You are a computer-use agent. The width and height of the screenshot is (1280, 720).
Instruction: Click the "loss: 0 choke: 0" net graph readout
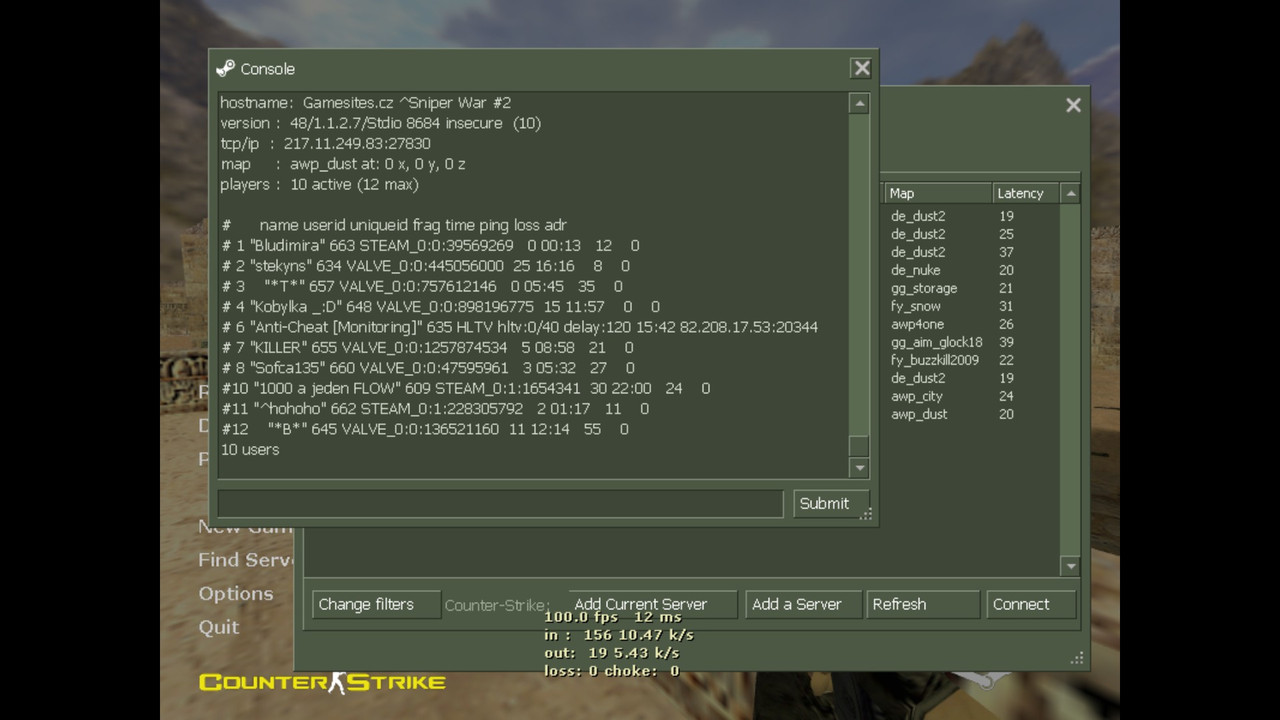click(x=611, y=671)
